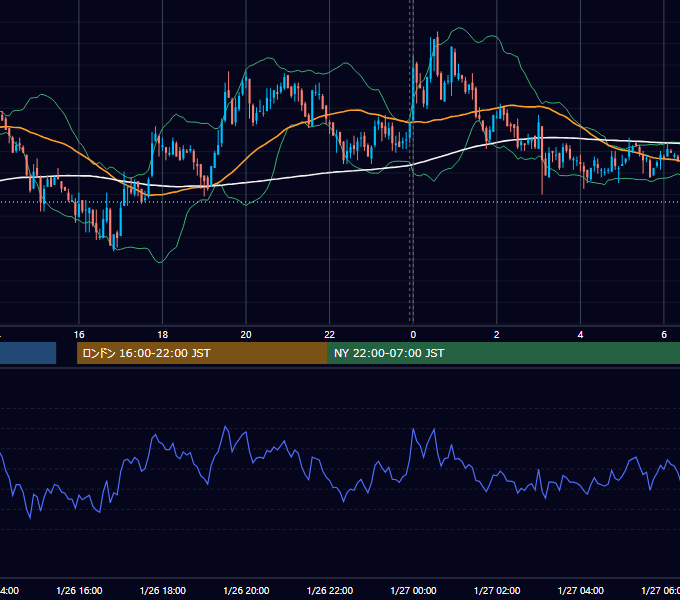Click the 1/27 02:00 date label
The width and height of the screenshot is (680, 600).
(497, 591)
